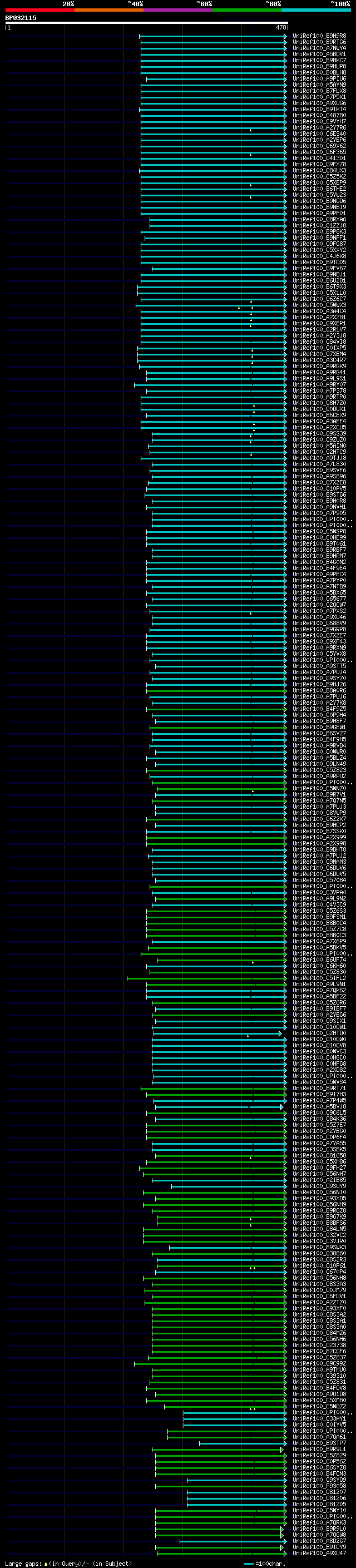The height and width of the screenshot is (1568, 356).
Task: Select the UniRef100_A9TJJ8 label
Action: tap(319, 458)
